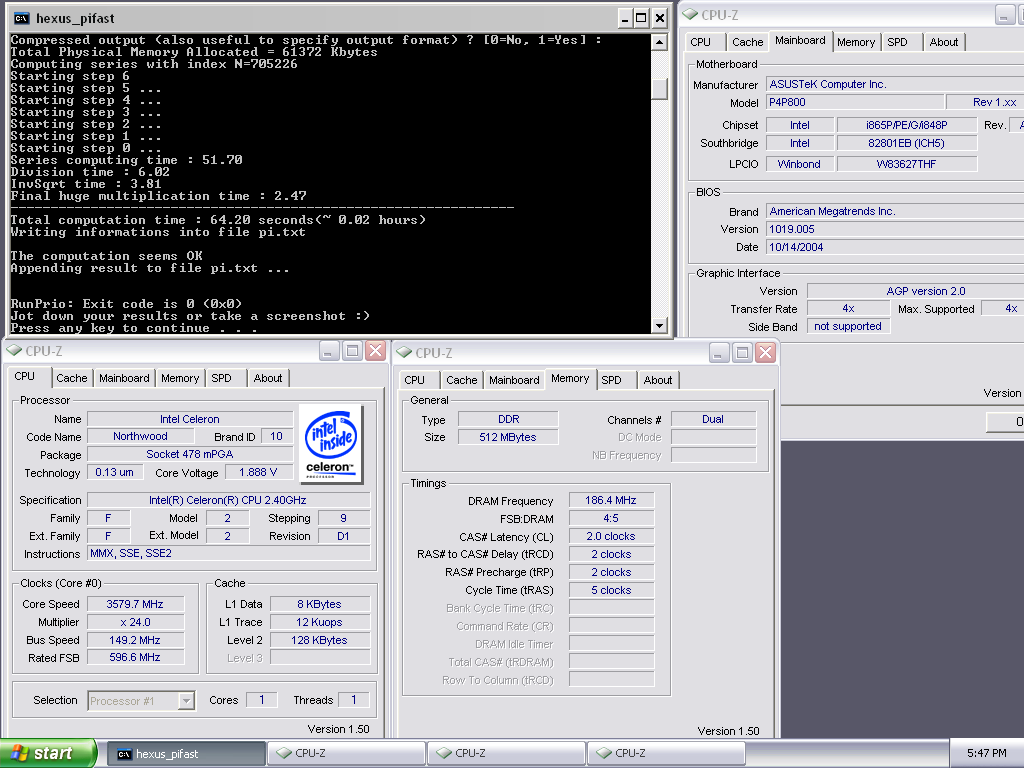Click the memory Size value 512 MBytes
This screenshot has width=1024, height=768.
pyautogui.click(x=507, y=437)
